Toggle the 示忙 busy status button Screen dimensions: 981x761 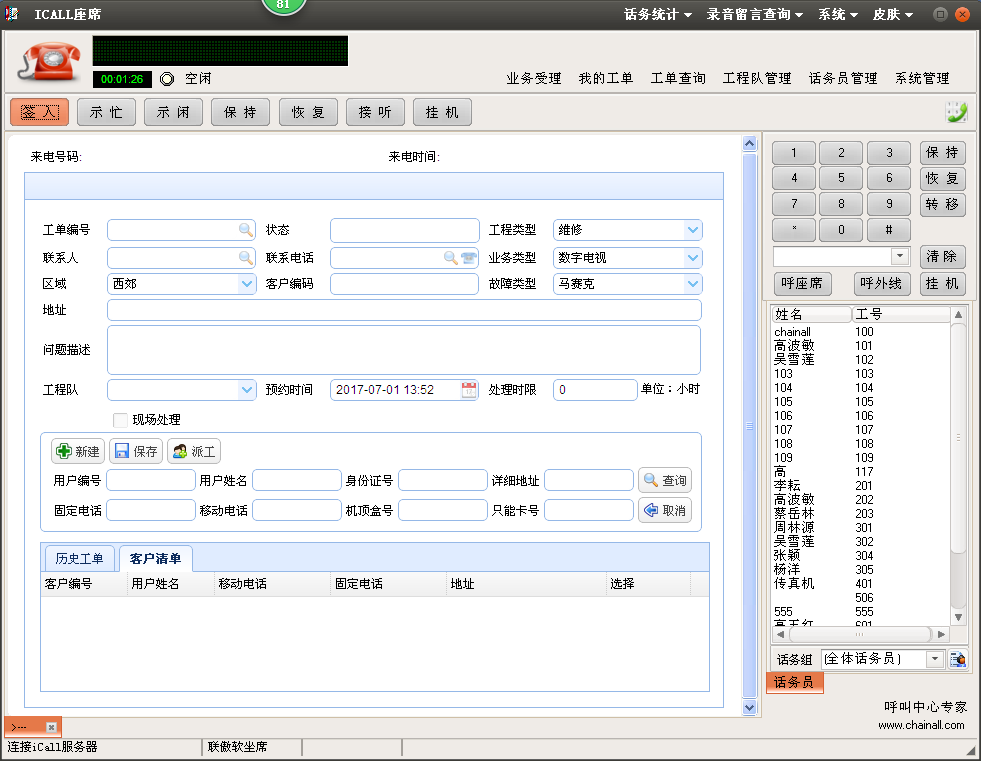coord(106,113)
